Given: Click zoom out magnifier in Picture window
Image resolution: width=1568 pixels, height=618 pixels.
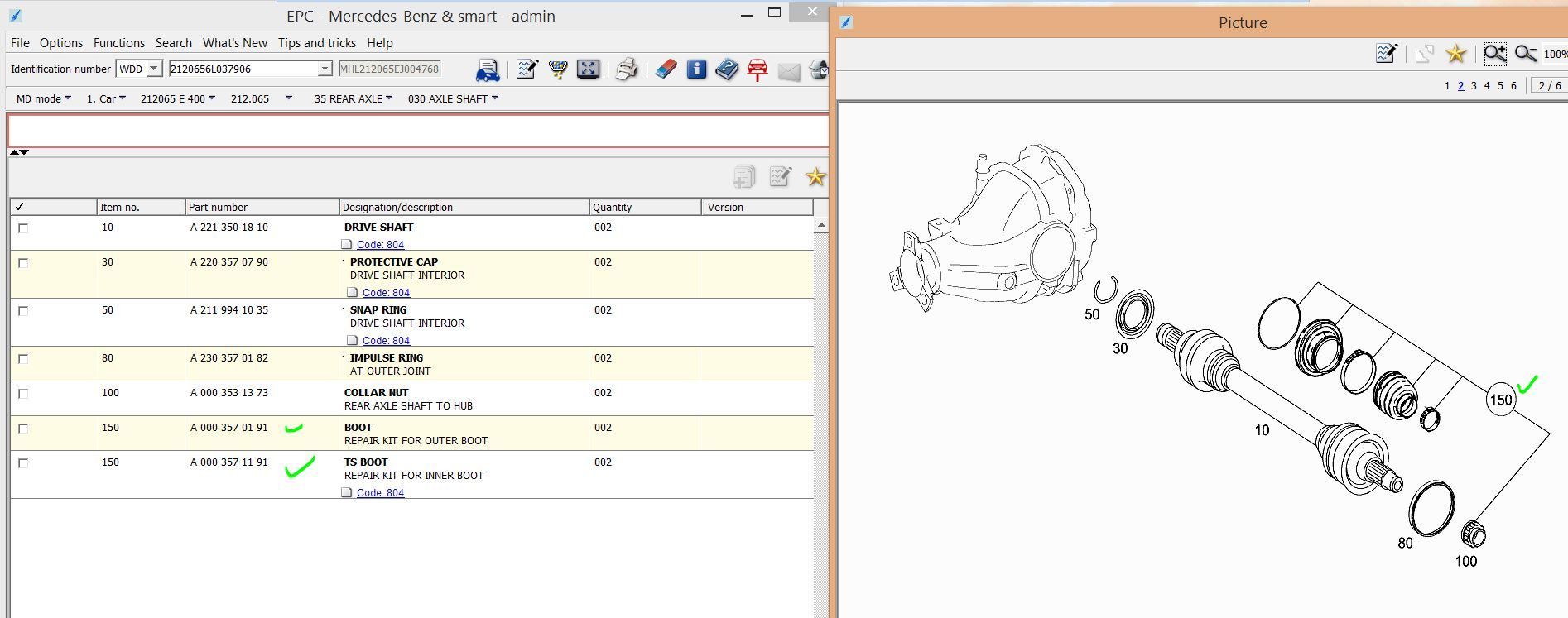Looking at the screenshot, I should (x=1525, y=55).
